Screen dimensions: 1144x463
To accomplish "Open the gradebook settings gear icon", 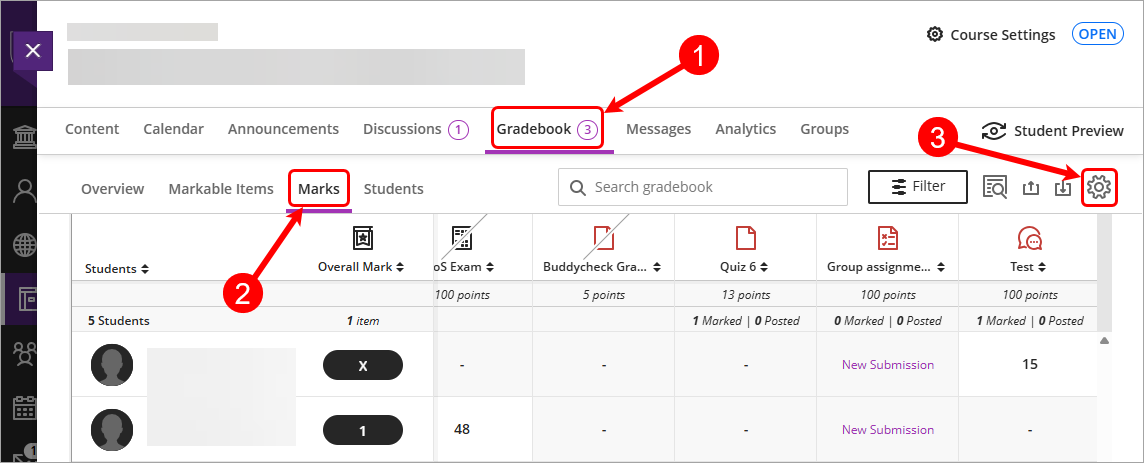I will click(x=1099, y=187).
